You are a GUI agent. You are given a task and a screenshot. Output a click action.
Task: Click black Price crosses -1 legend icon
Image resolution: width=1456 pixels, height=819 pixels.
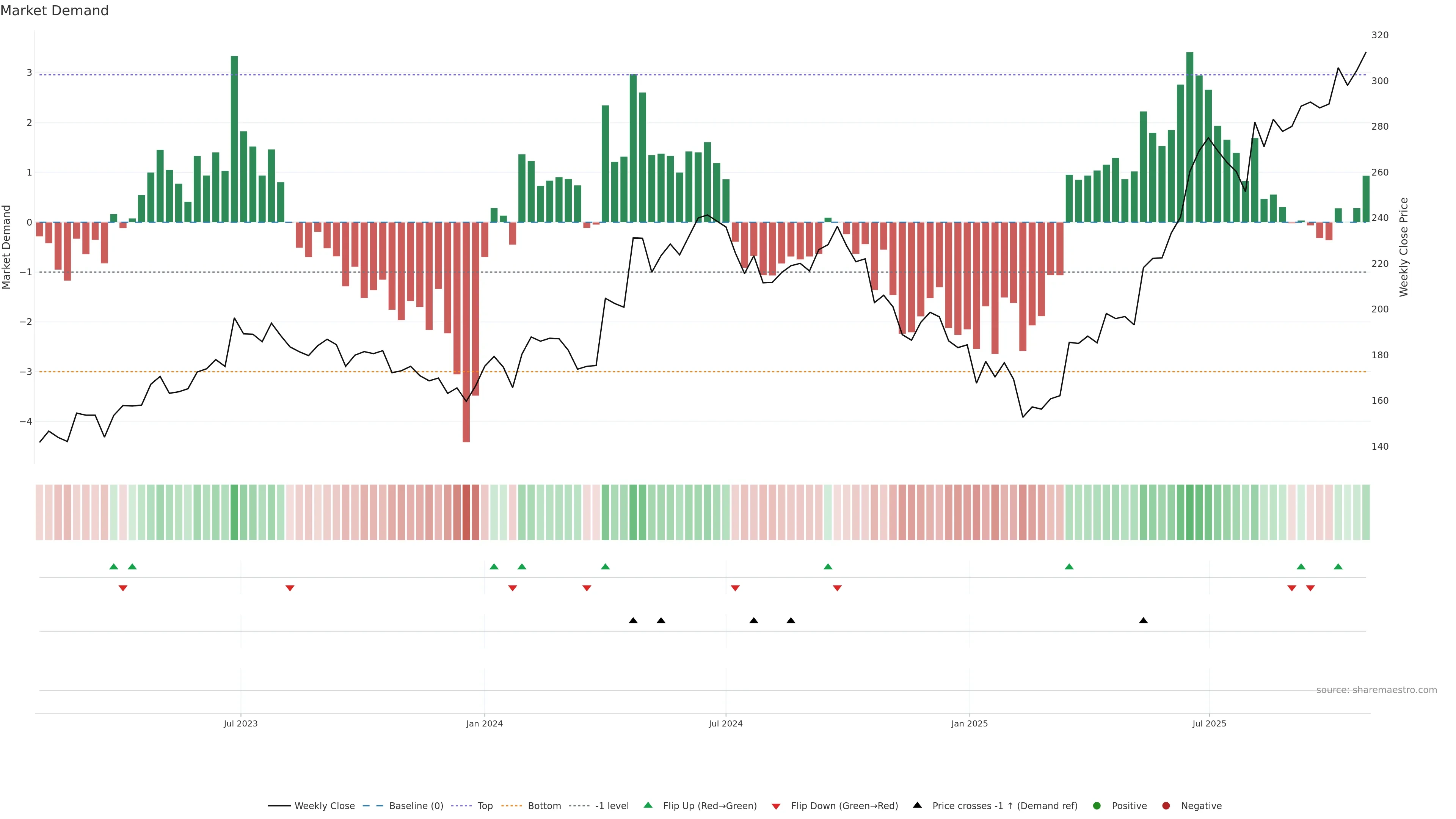coord(917,805)
